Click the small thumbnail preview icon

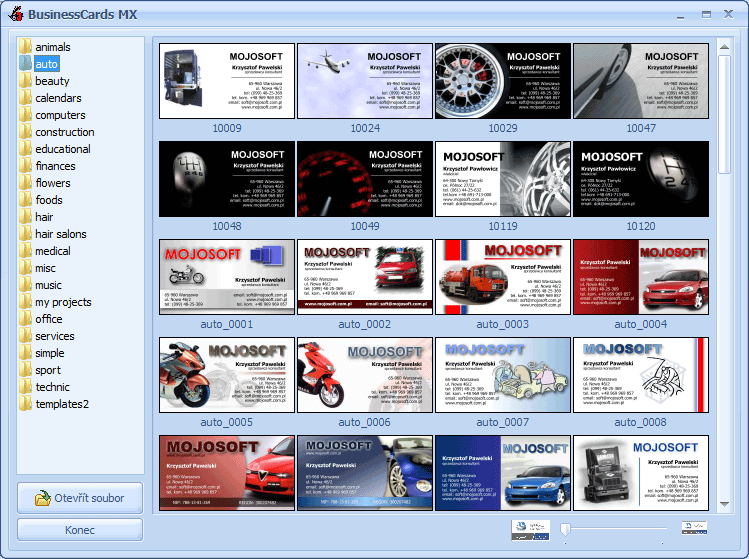[694, 528]
